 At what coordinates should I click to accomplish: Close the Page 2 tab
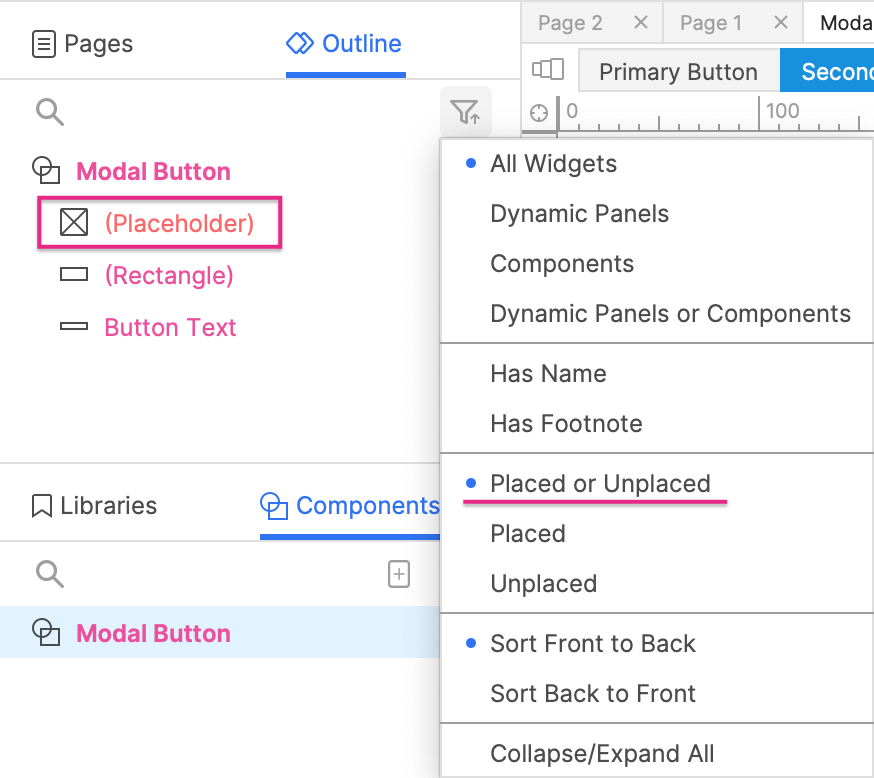(641, 22)
